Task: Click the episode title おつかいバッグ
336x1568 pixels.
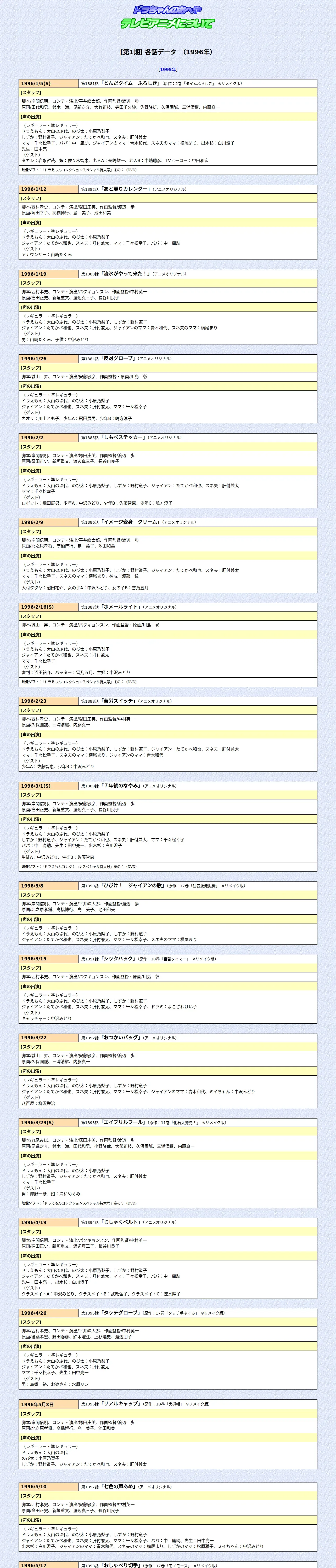Action: [x=121, y=1038]
